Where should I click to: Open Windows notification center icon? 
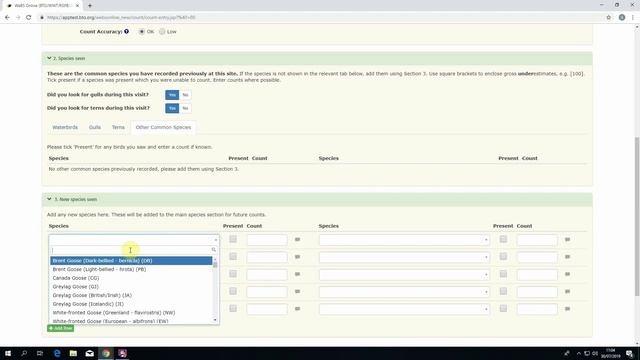630,353
